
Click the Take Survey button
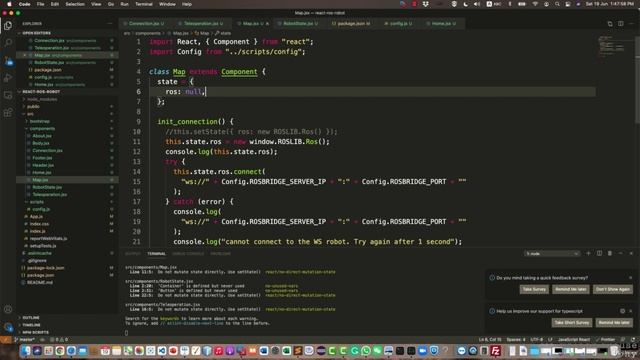coord(534,289)
